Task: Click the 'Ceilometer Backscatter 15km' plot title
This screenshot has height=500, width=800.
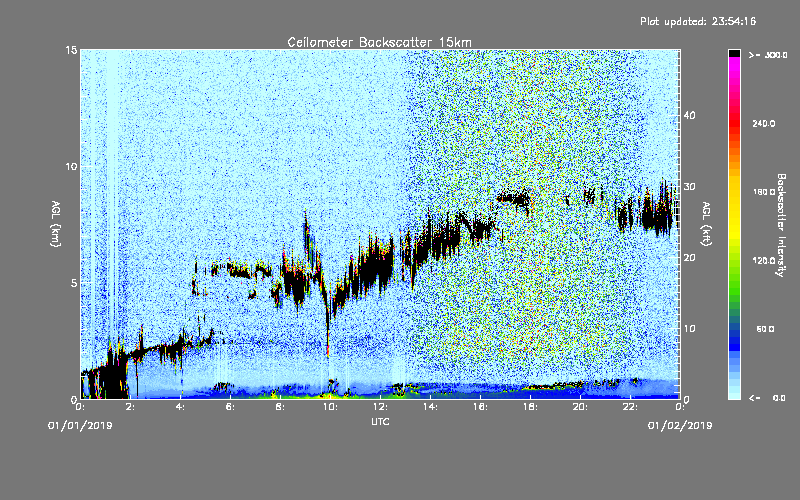Action: [x=380, y=42]
